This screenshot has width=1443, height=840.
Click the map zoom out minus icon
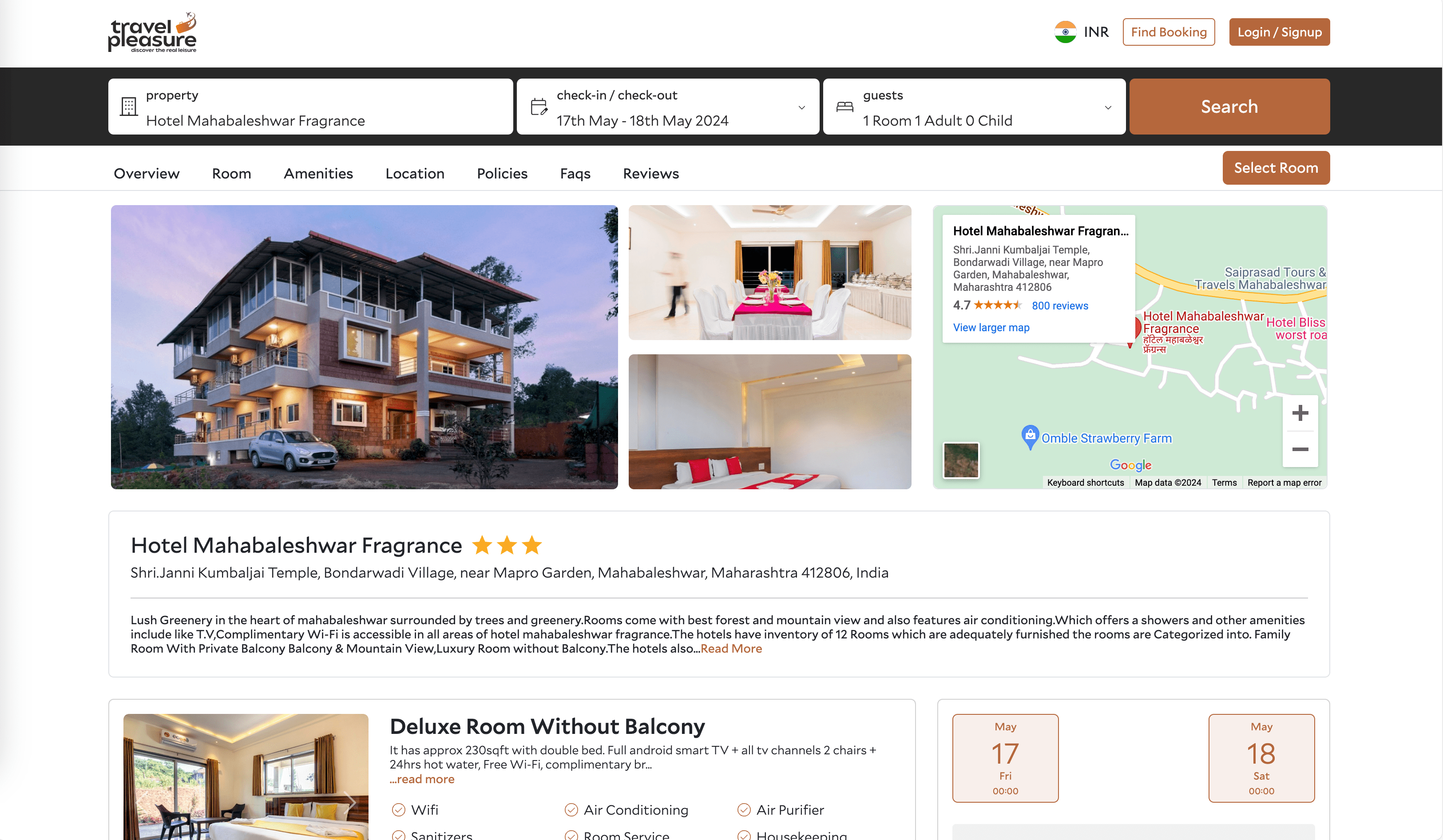pyautogui.click(x=1300, y=448)
